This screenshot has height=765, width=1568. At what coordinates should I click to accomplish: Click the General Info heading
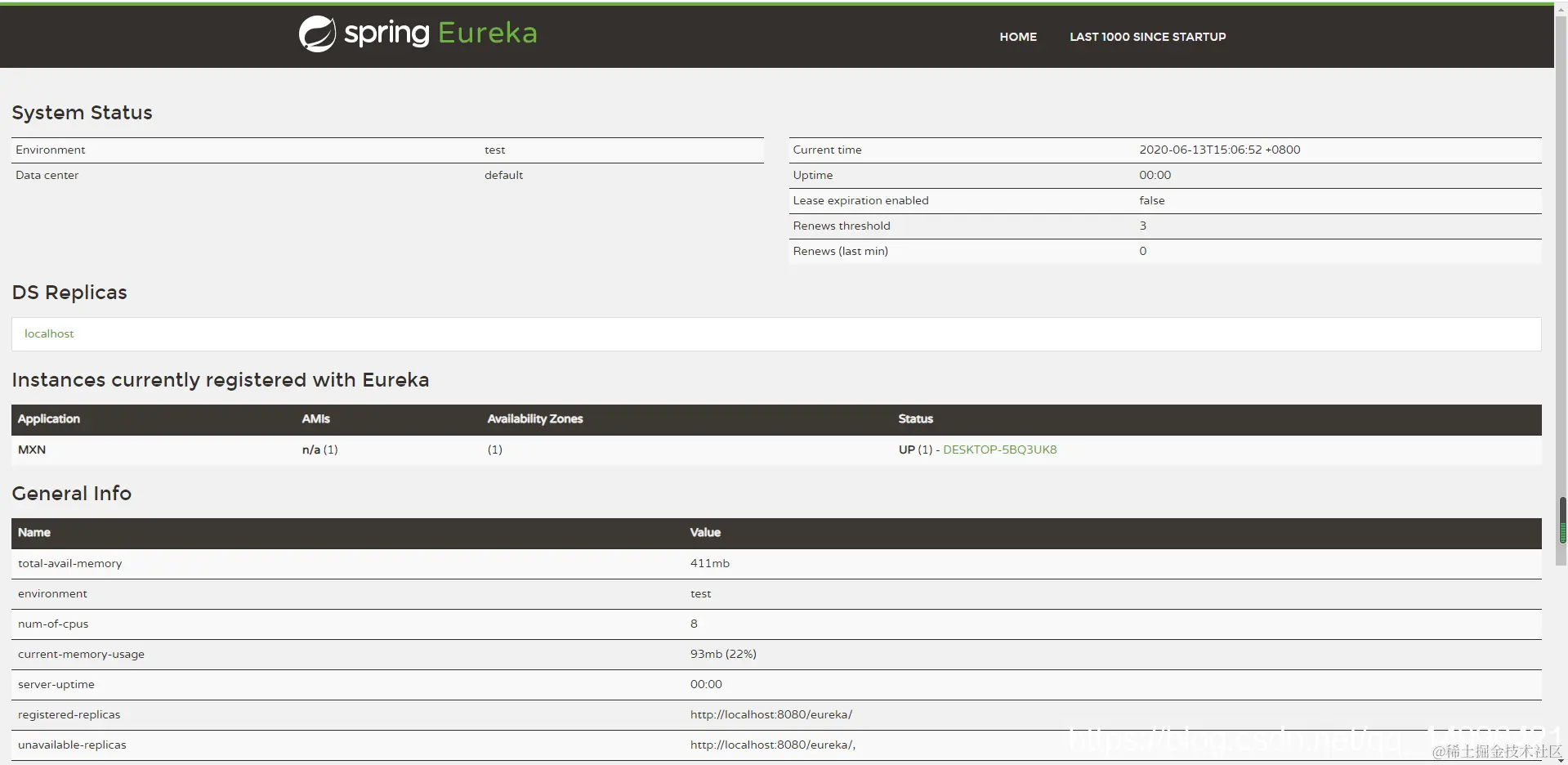click(71, 494)
